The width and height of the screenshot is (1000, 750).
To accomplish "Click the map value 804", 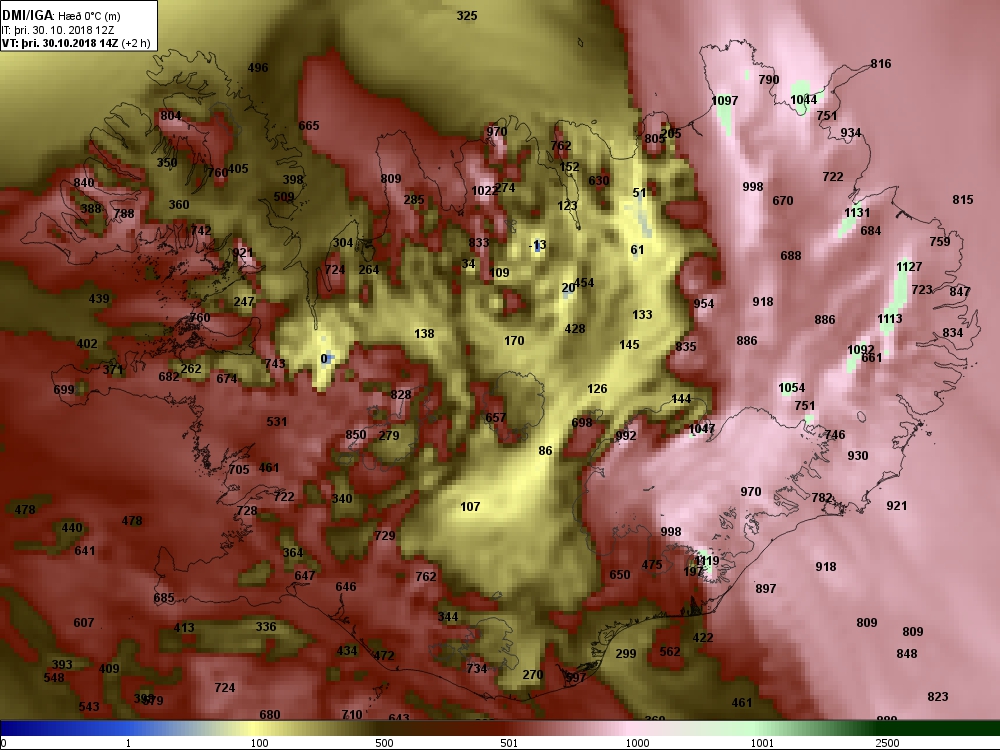I will (170, 115).
